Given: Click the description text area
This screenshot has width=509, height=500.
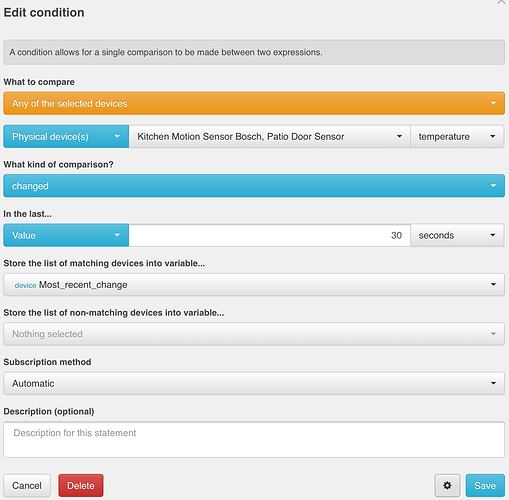Looking at the screenshot, I should pyautogui.click(x=254, y=439).
